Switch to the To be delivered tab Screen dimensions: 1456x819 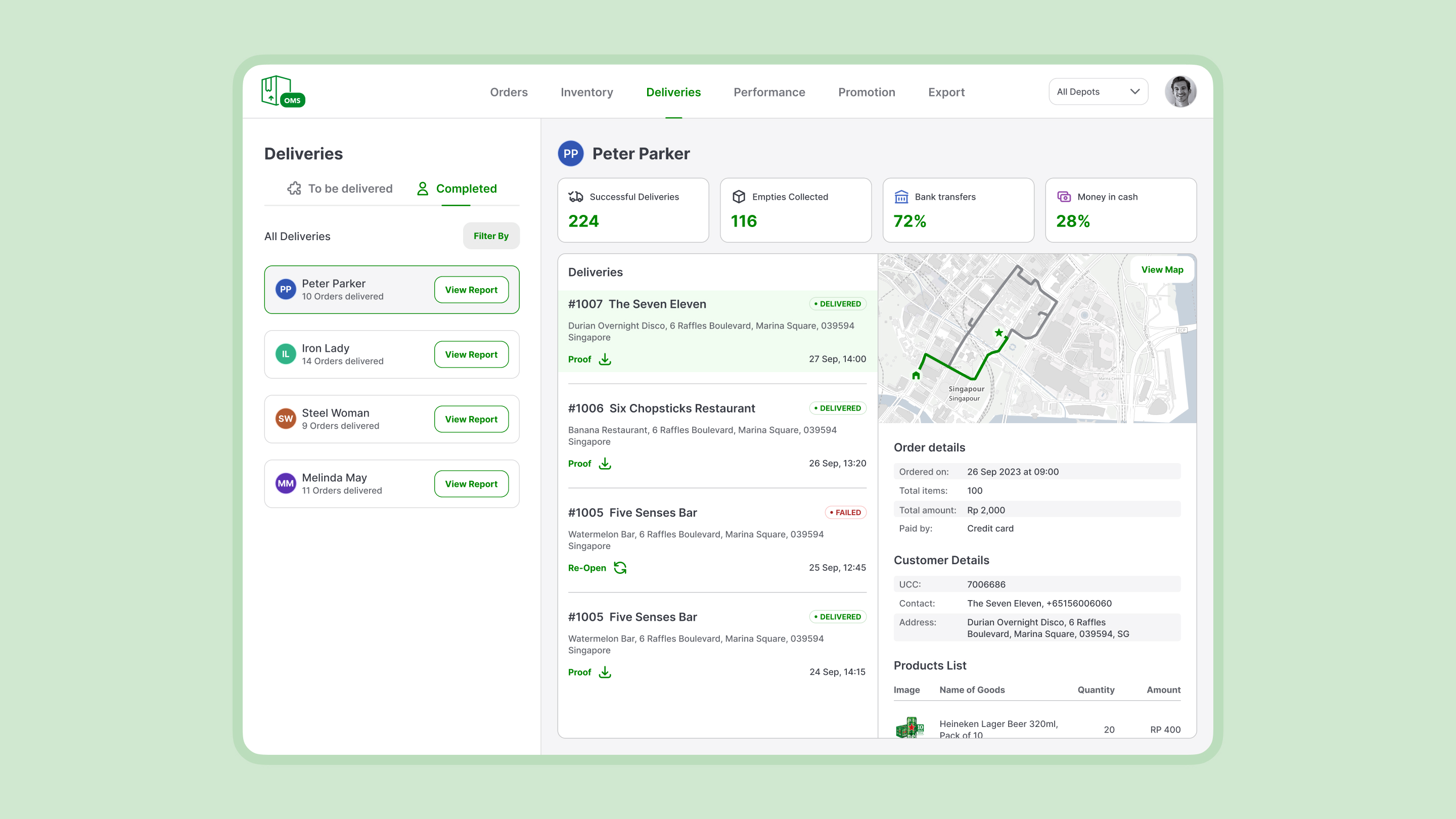coord(340,189)
